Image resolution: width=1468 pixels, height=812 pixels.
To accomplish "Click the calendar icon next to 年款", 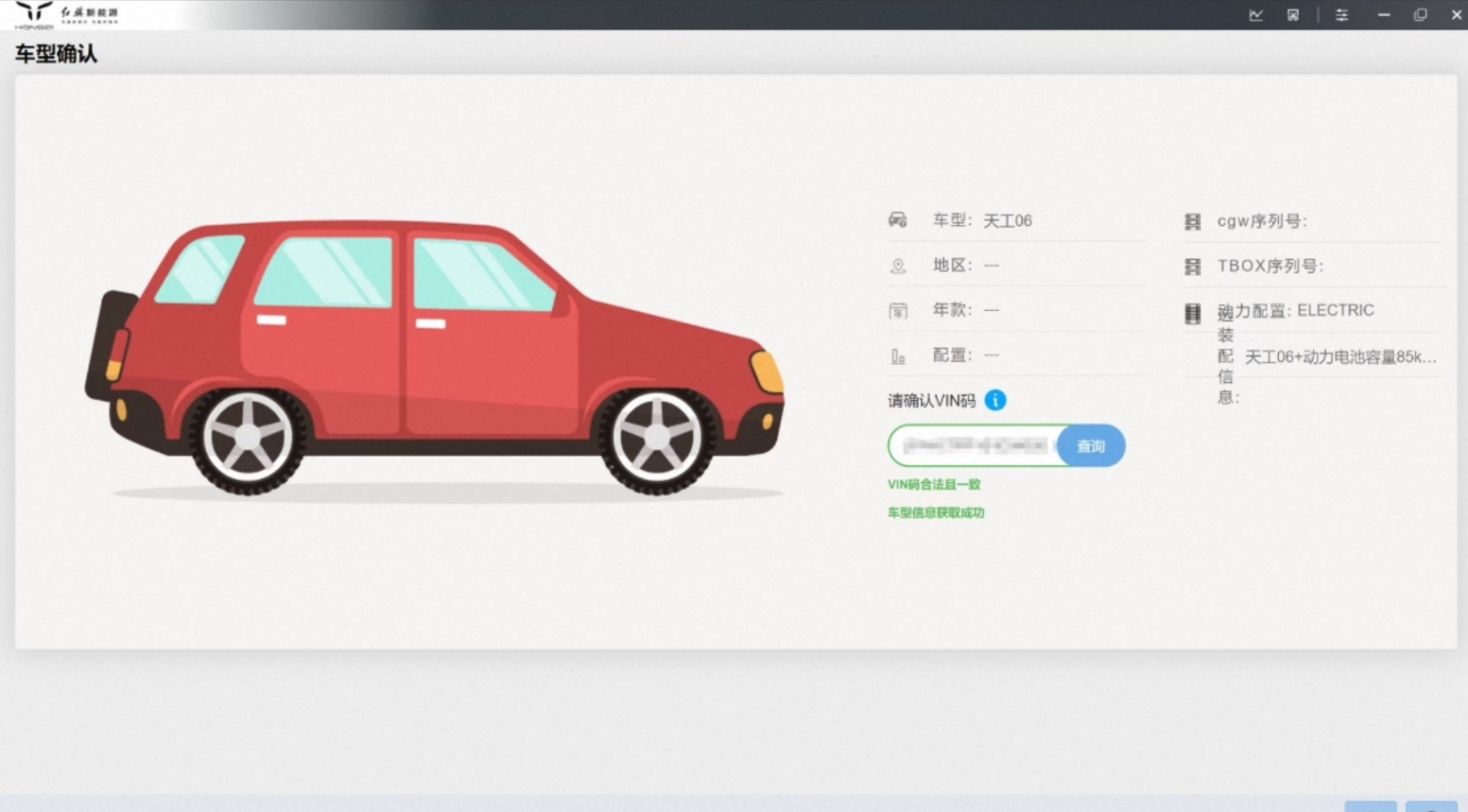I will click(897, 311).
